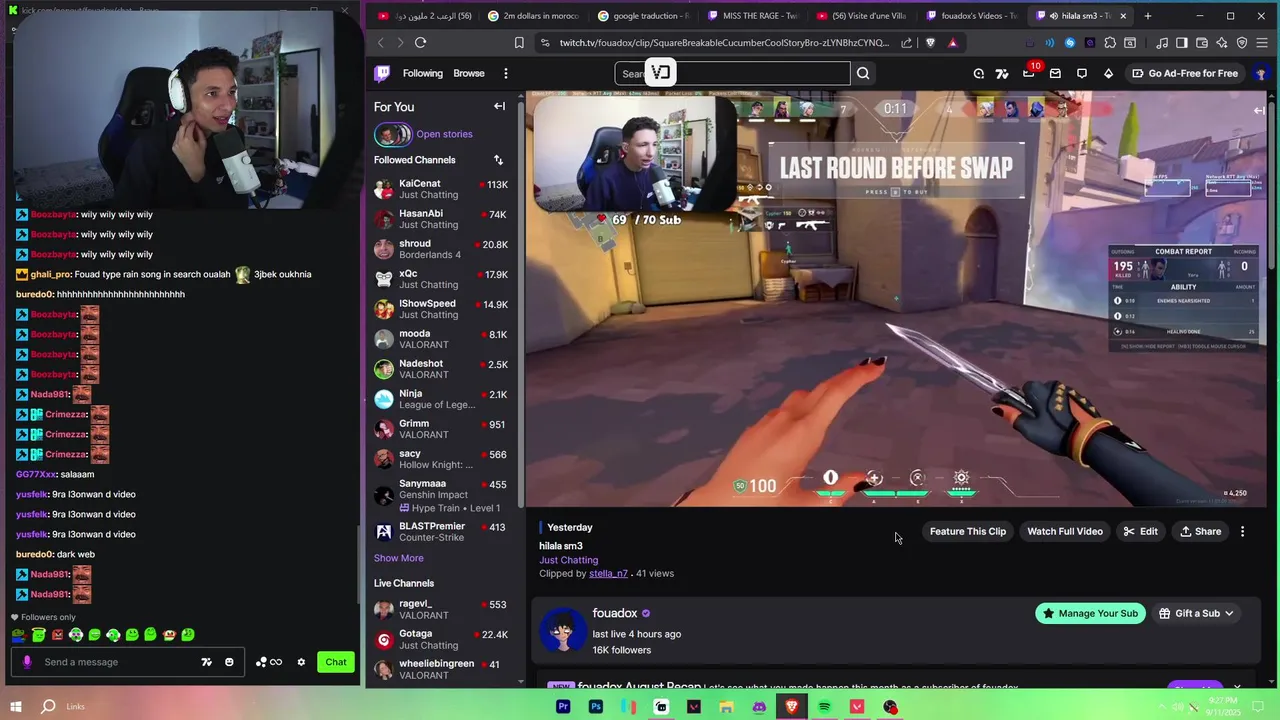Open the Twitch home logo
The height and width of the screenshot is (720, 1280).
tap(382, 73)
